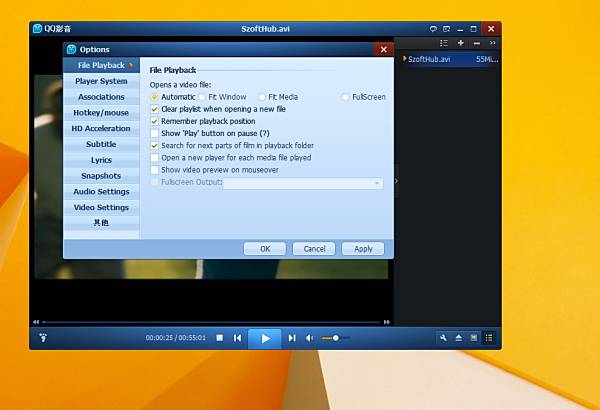The width and height of the screenshot is (600, 410).
Task: Close the Options dialog
Action: 383,49
